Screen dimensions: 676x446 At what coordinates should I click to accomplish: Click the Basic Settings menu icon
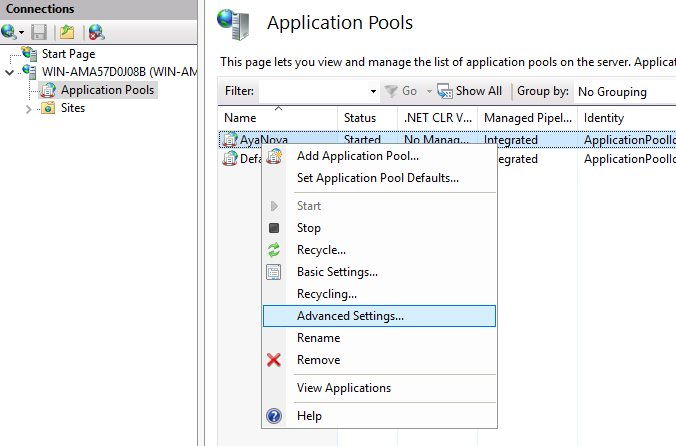274,272
